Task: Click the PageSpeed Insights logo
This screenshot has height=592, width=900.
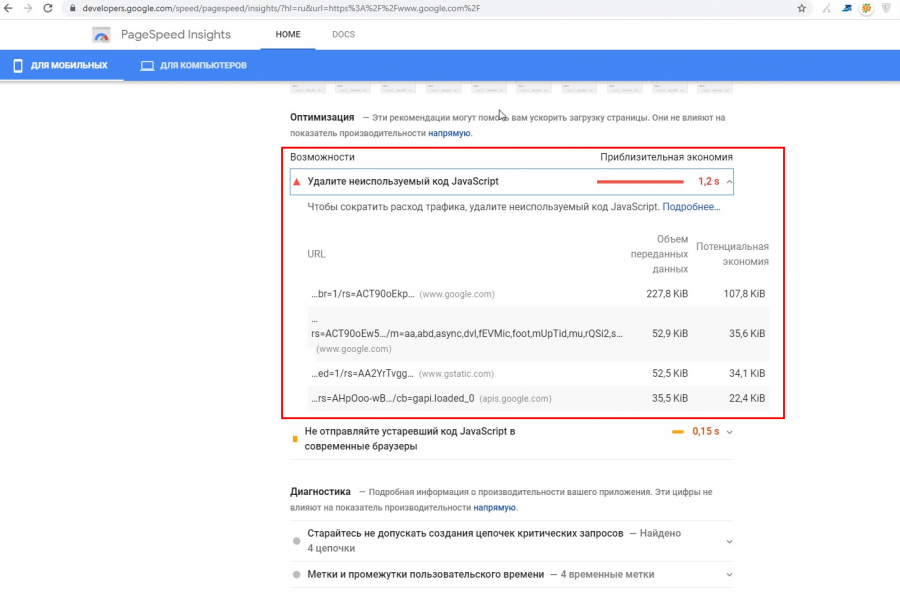Action: pyautogui.click(x=101, y=35)
